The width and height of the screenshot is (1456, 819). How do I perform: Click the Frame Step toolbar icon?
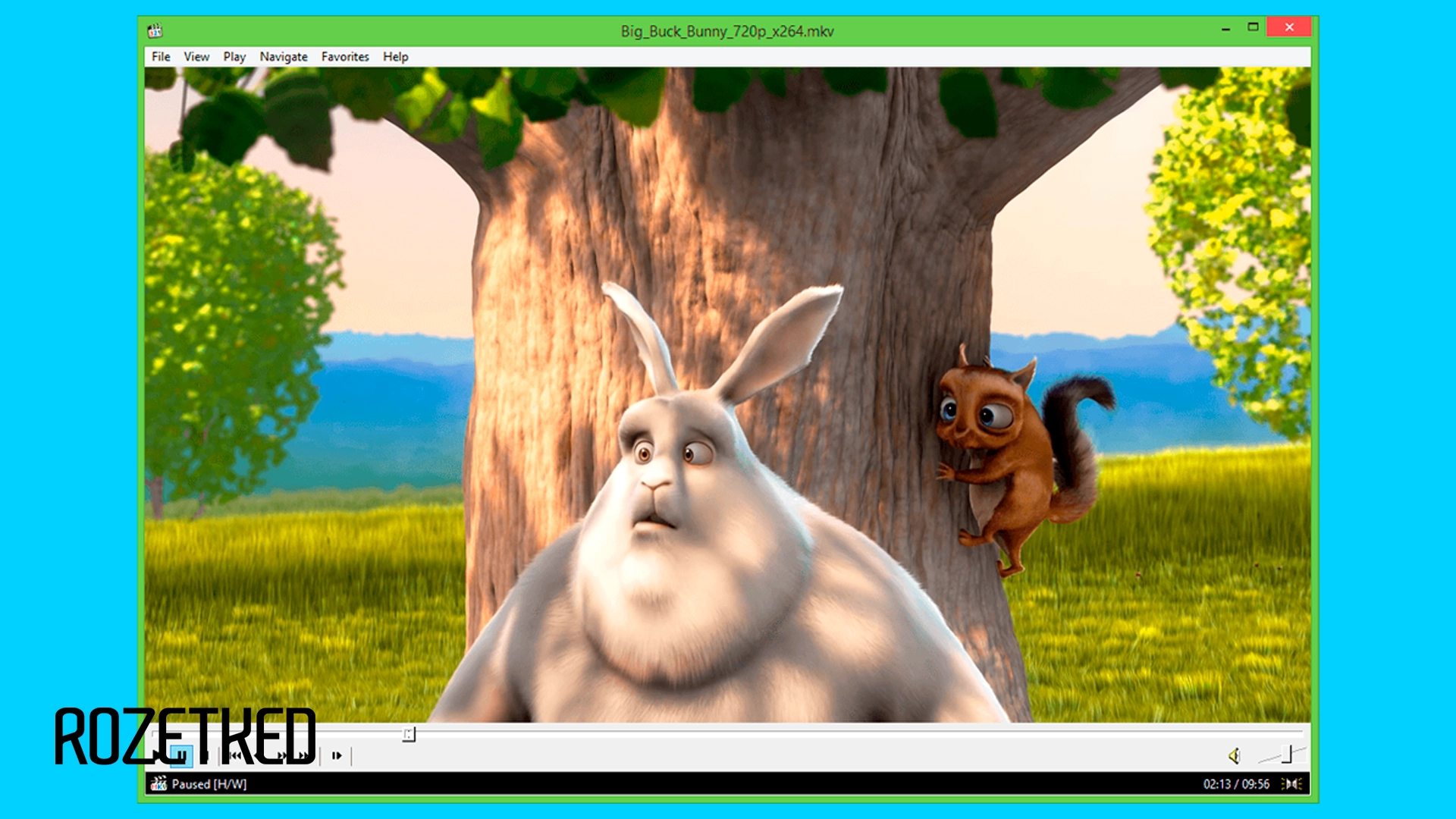(x=337, y=755)
